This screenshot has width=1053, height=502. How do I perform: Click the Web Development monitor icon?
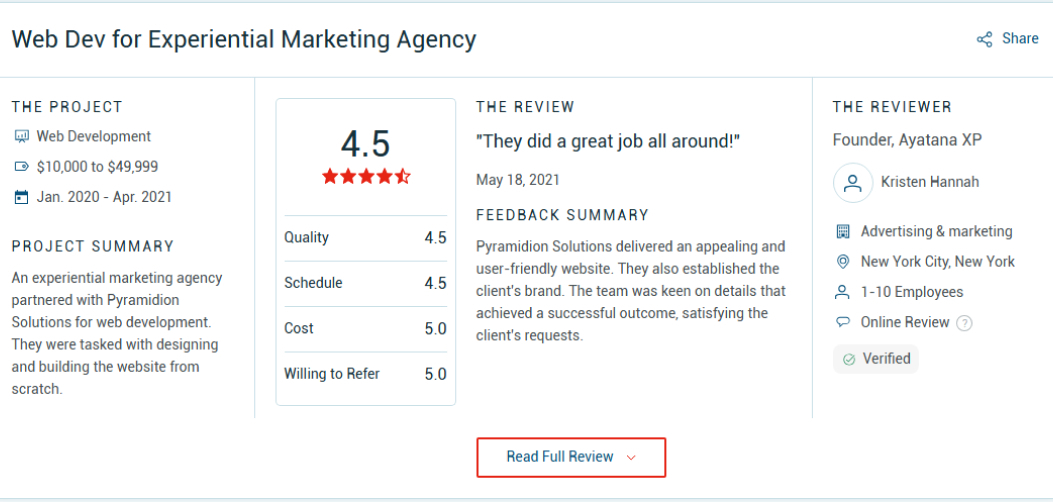21,136
